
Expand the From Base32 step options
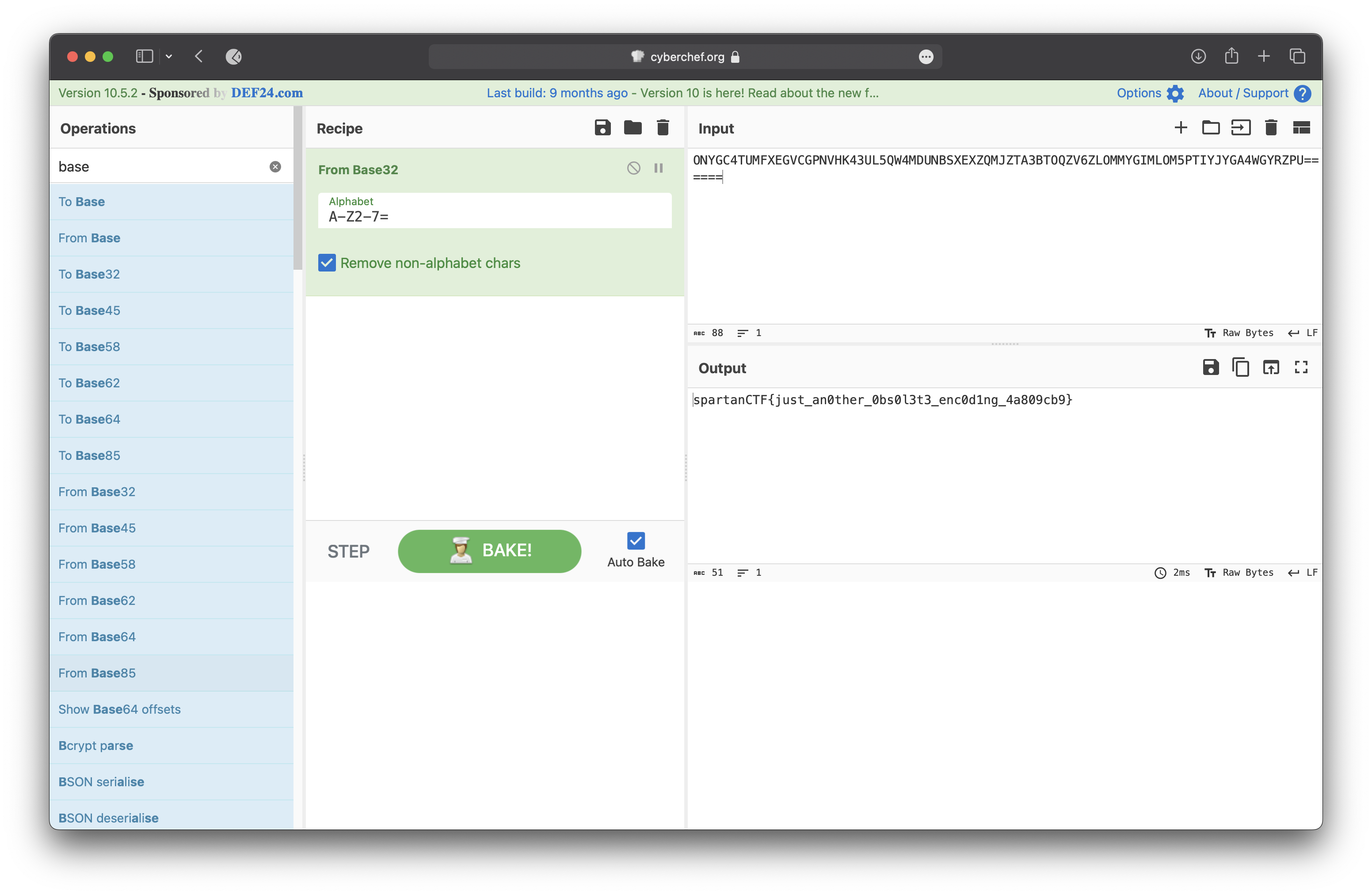coord(359,169)
